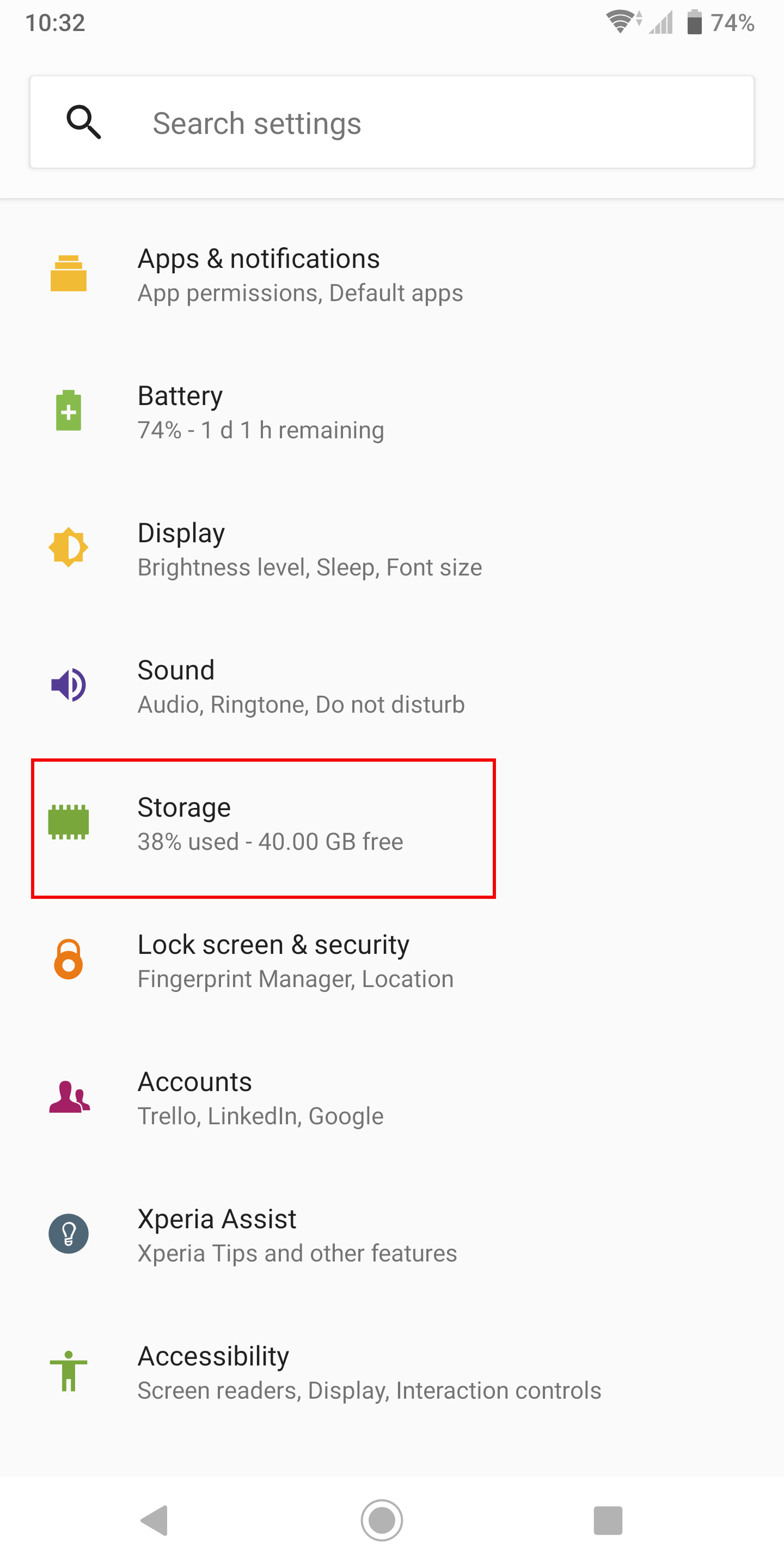Tap the square recent apps button
The image size is (784, 1568).
point(608,1521)
